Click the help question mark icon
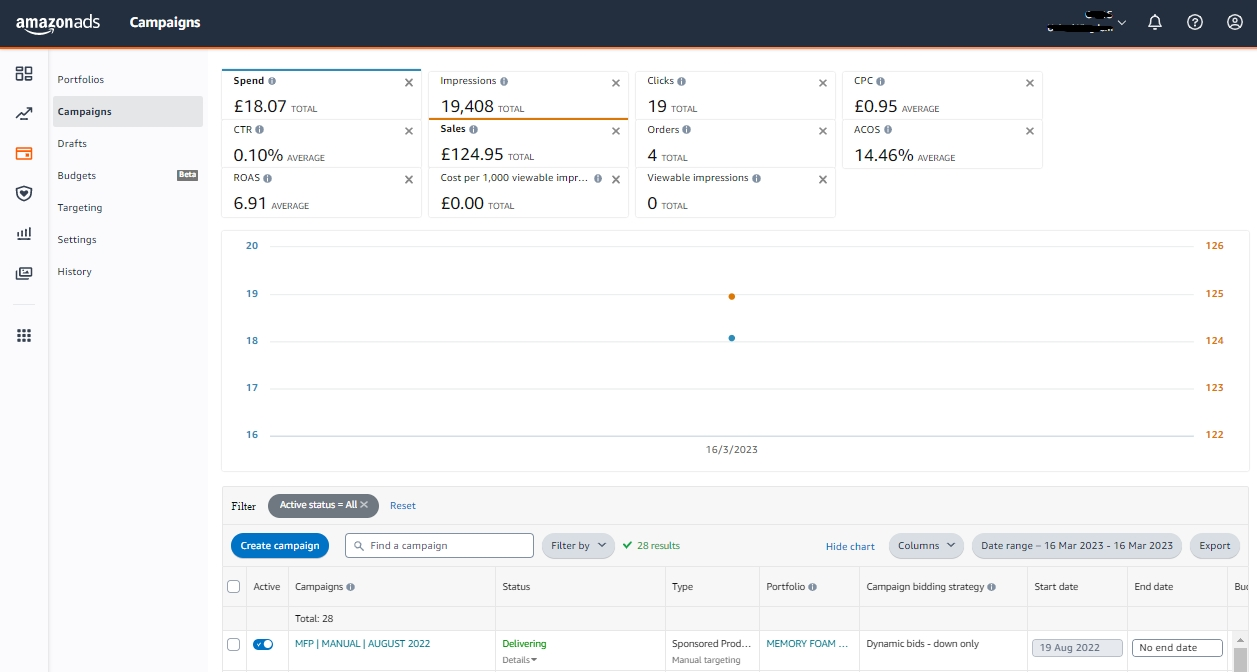1257x672 pixels. point(1195,22)
